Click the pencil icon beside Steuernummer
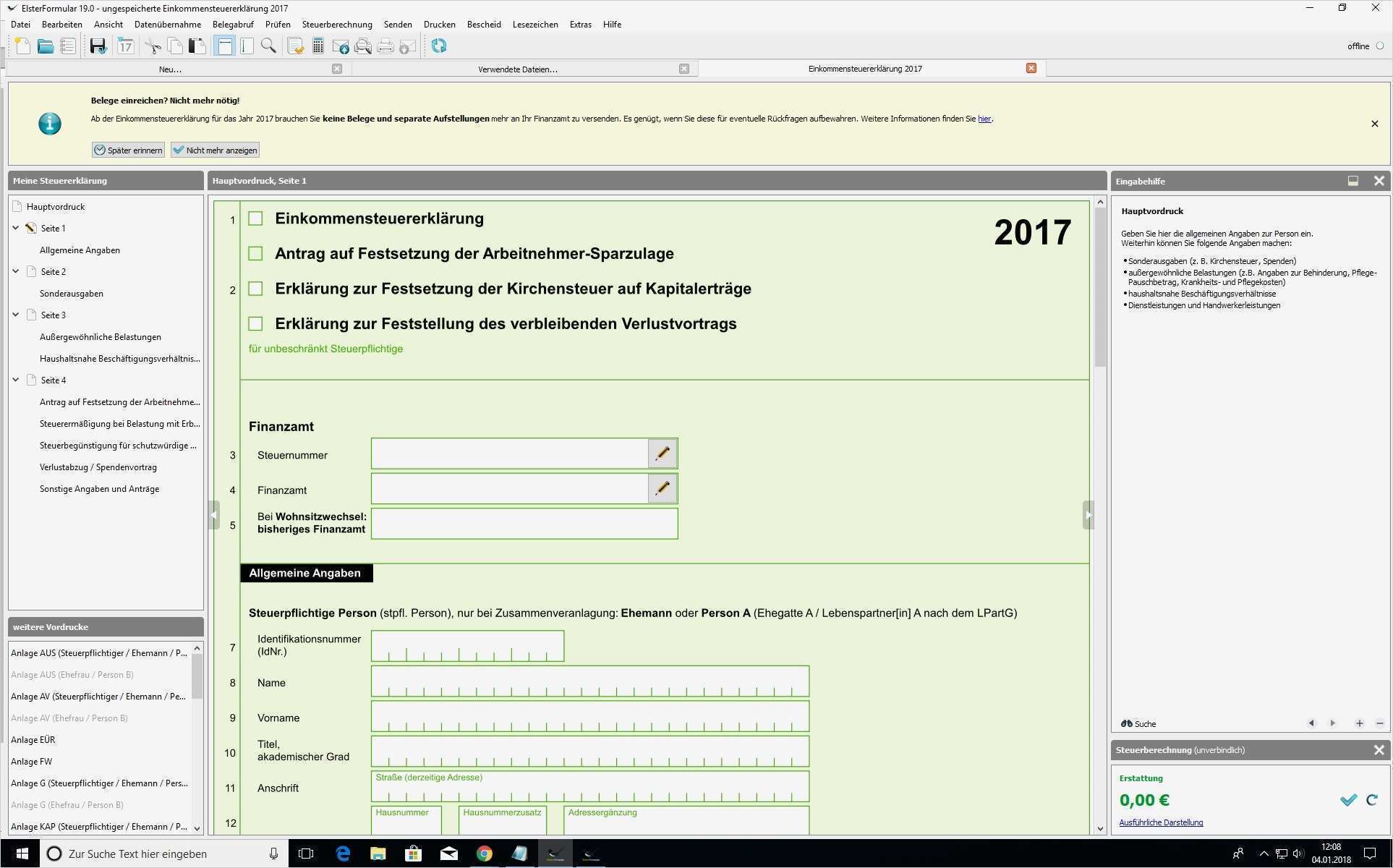Screen dimensions: 1393x868 (x=662, y=454)
